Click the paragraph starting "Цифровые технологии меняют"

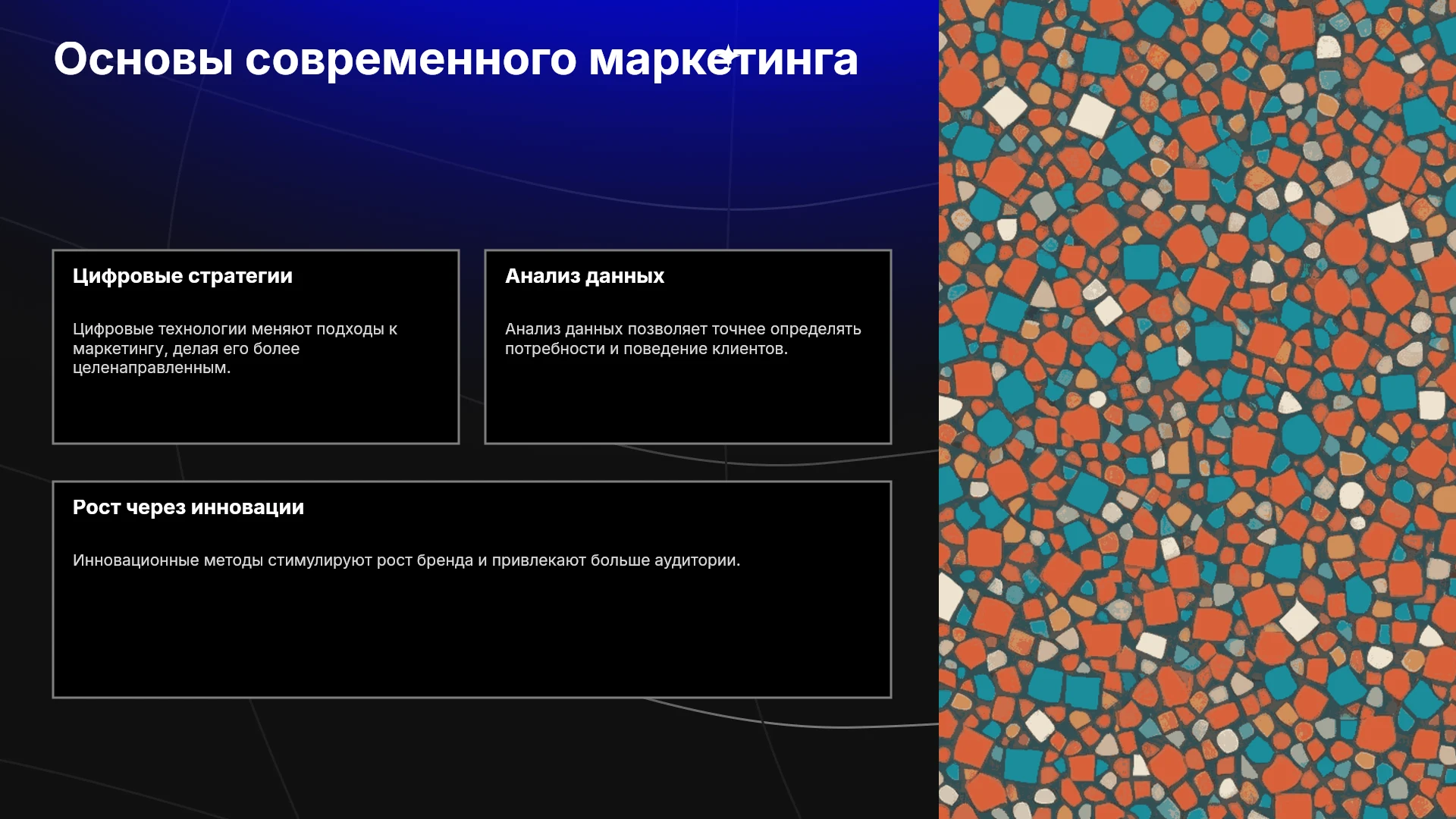pyautogui.click(x=235, y=348)
